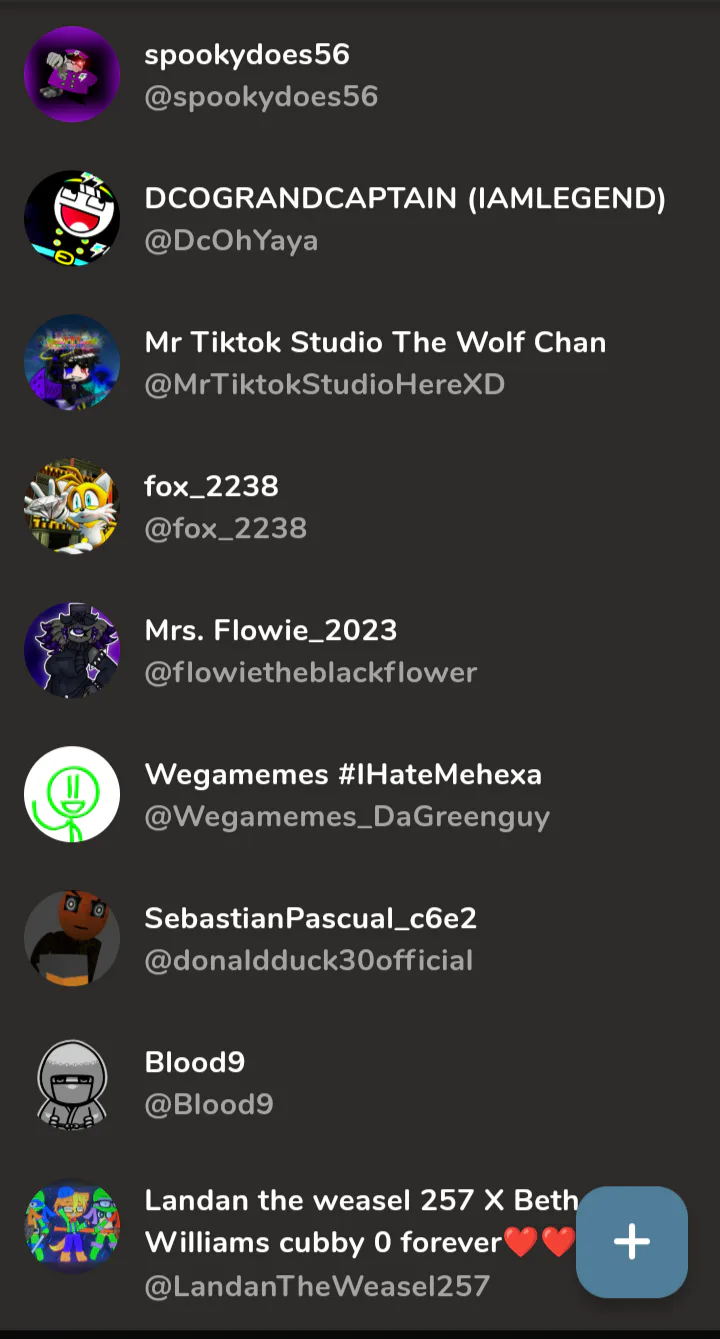Open DCOGRANDCAPTAIN (IAMLEGEND) profile name

click(x=405, y=199)
